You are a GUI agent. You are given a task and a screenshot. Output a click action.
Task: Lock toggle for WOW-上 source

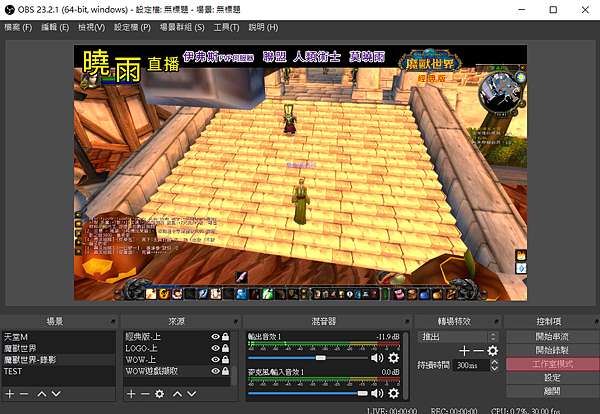[225, 359]
